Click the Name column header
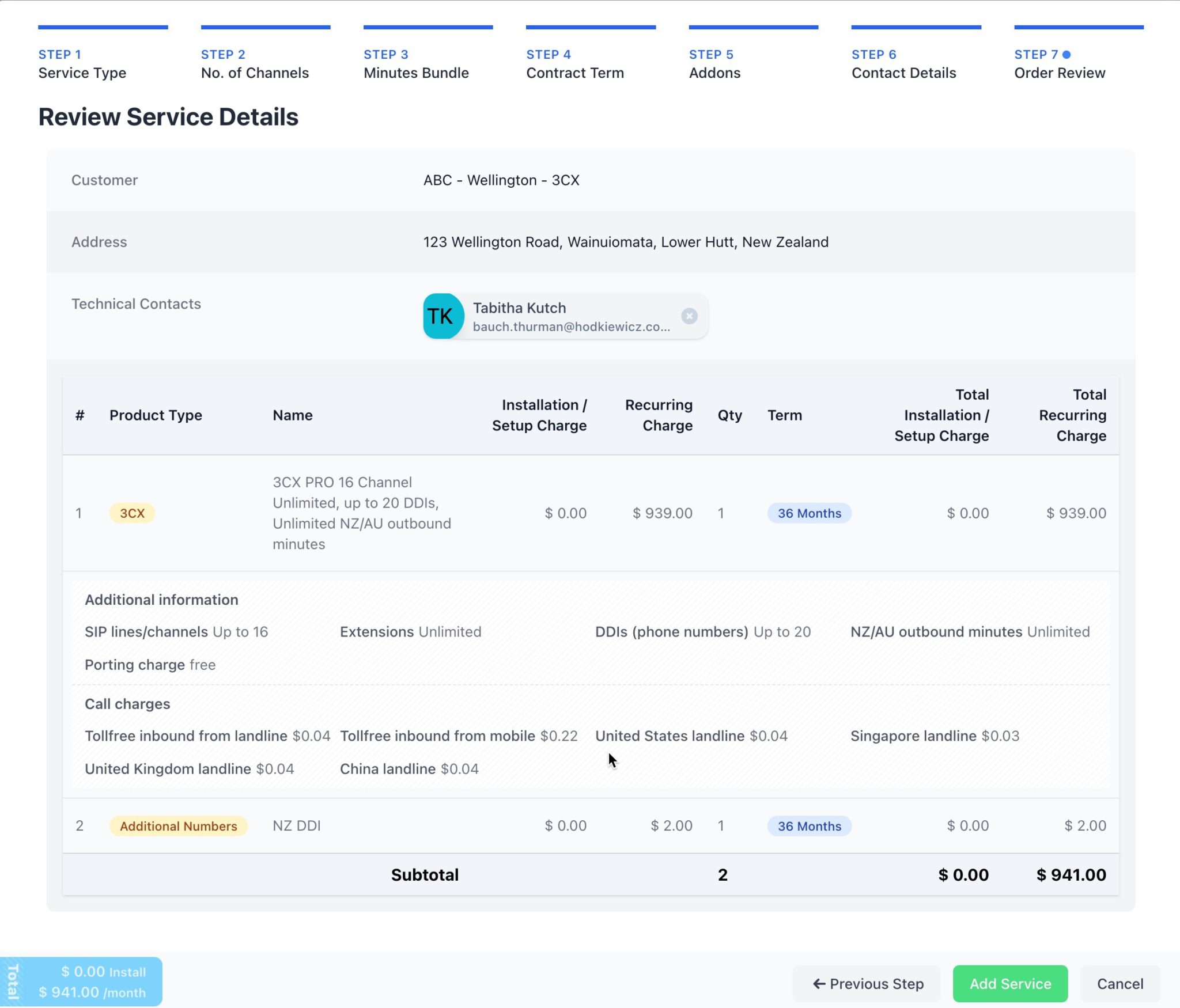Viewport: 1180px width, 1008px height. click(x=293, y=415)
